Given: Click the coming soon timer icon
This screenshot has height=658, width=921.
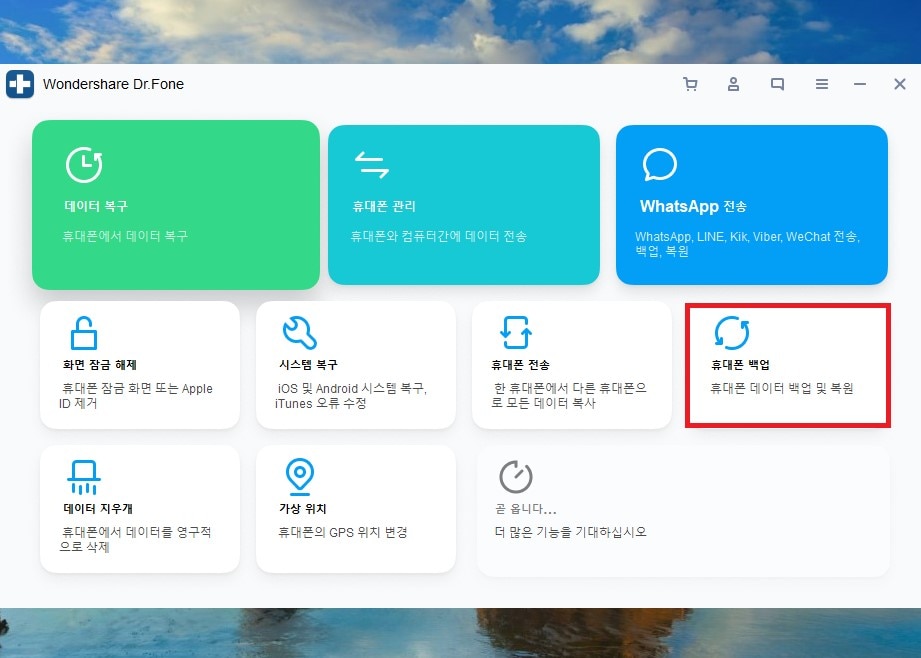Looking at the screenshot, I should [x=516, y=476].
